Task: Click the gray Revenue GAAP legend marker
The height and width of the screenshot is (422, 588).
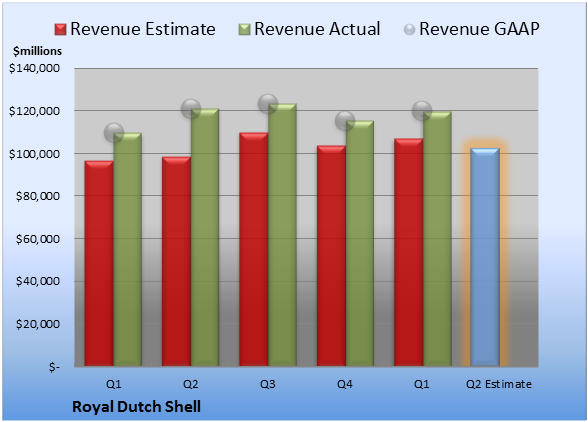Action: click(x=410, y=30)
